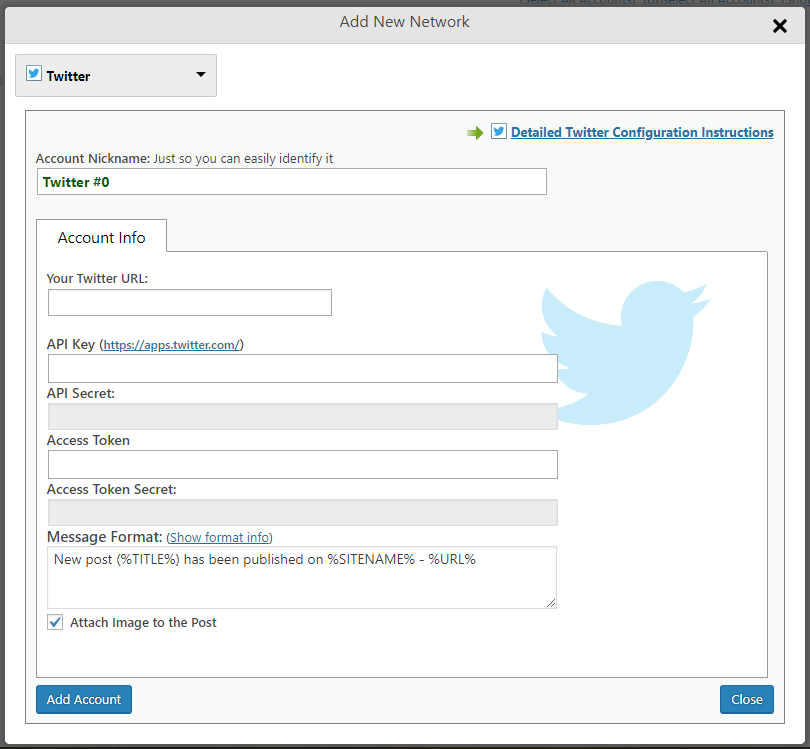This screenshot has height=749, width=810.
Task: Focus the Access Token input field
Action: [x=303, y=464]
